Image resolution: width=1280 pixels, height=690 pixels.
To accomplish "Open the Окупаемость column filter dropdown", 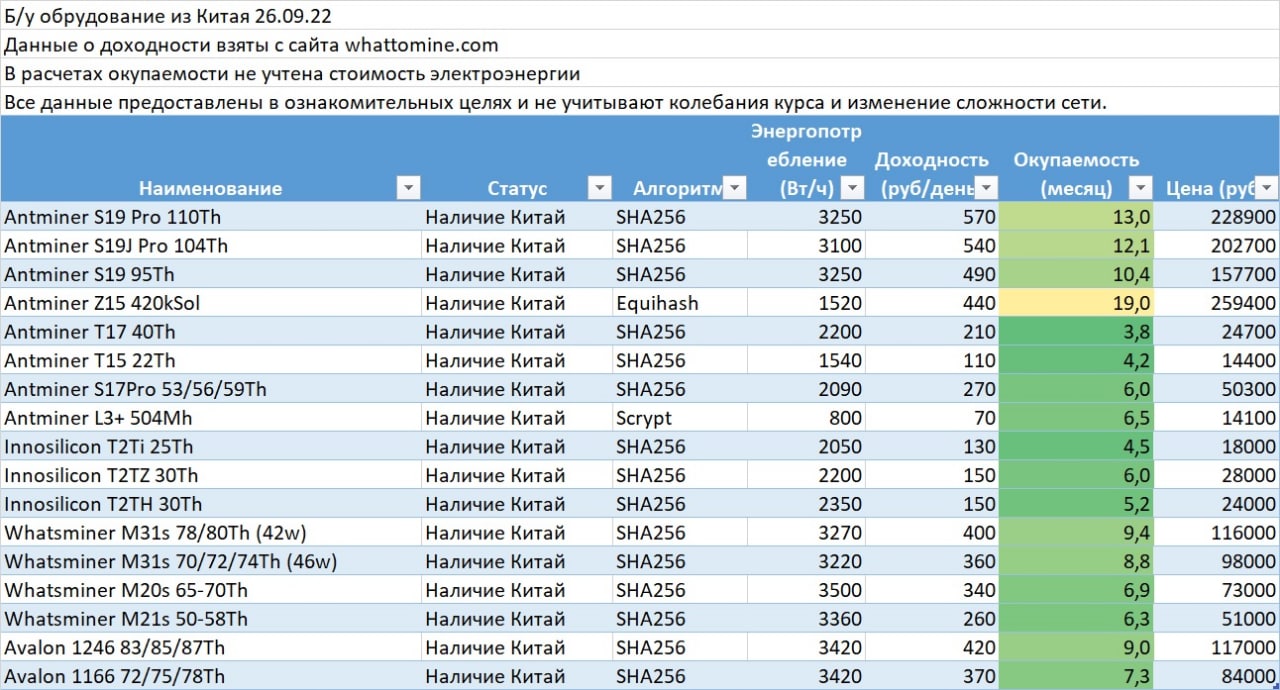I will (x=1141, y=188).
